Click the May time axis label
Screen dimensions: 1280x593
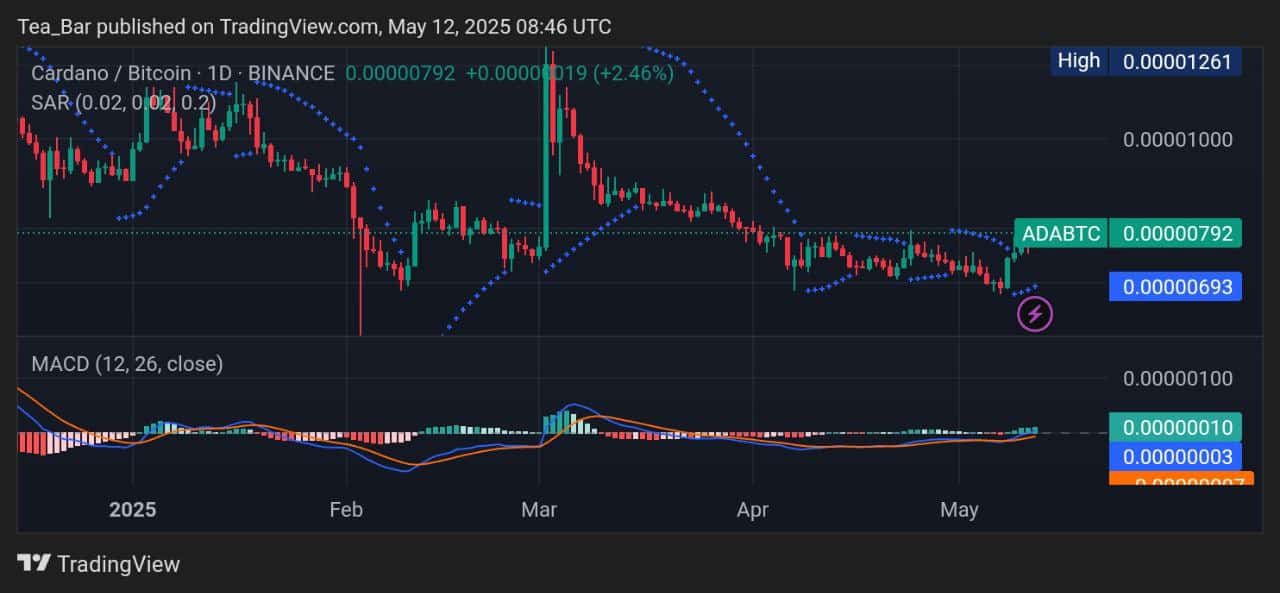pos(959,510)
